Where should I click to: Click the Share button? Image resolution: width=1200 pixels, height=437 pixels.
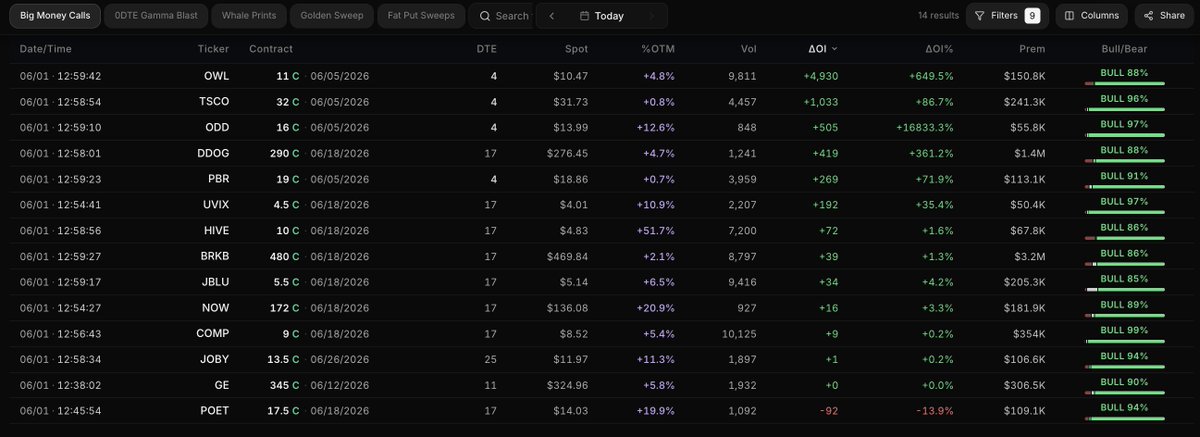(x=1163, y=16)
